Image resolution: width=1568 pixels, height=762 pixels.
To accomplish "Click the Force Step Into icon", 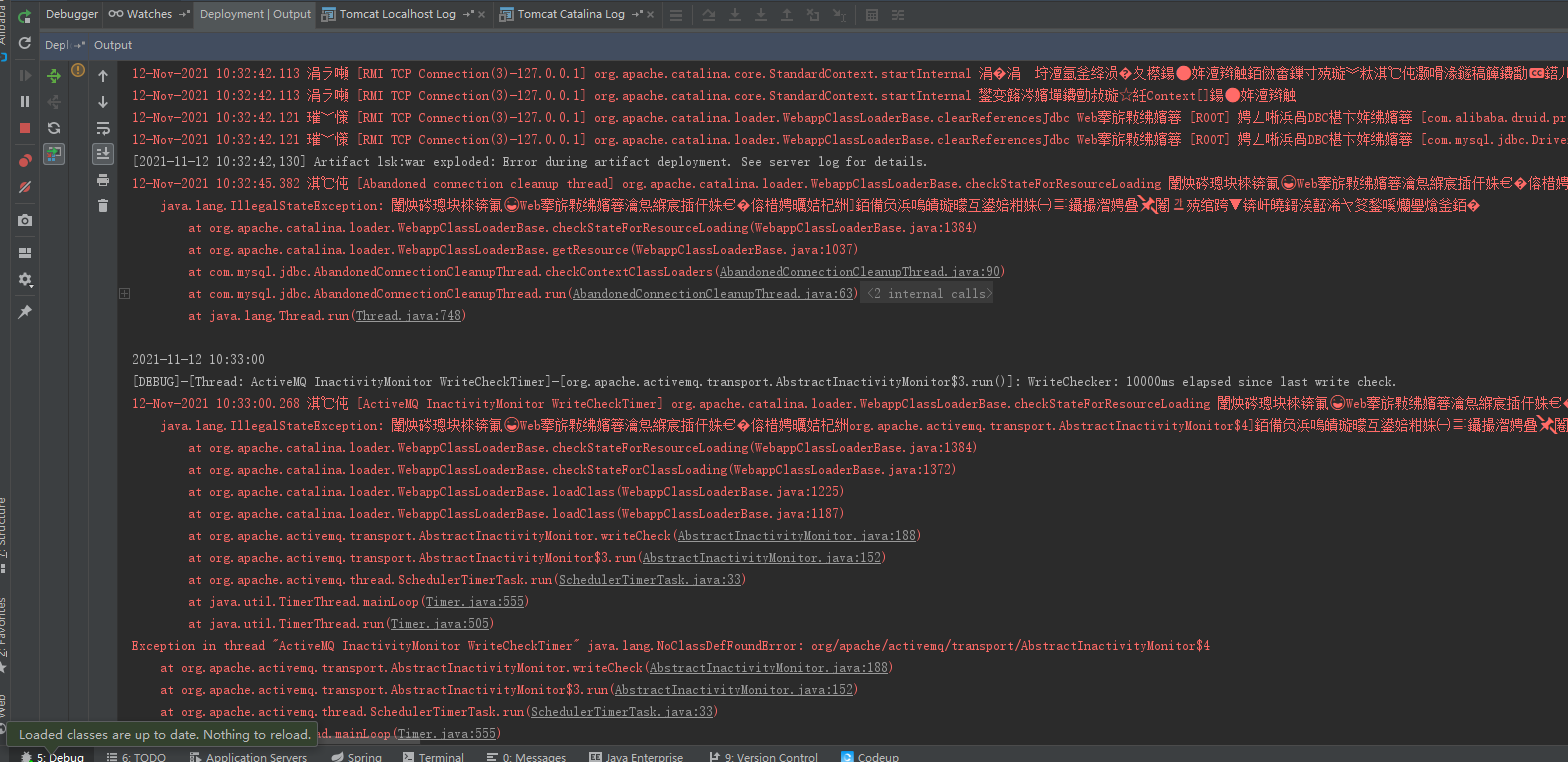I will (761, 15).
